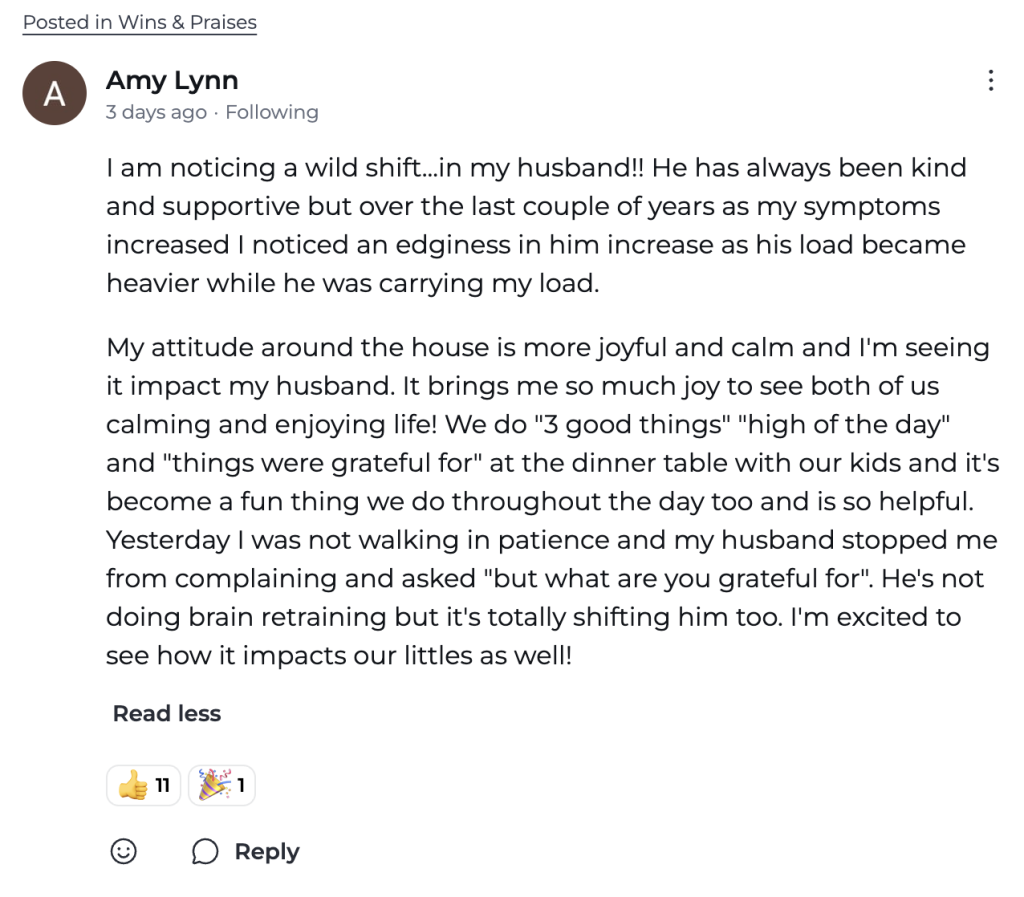
Task: Toggle the Following status for Amy Lynn
Action: tap(272, 112)
